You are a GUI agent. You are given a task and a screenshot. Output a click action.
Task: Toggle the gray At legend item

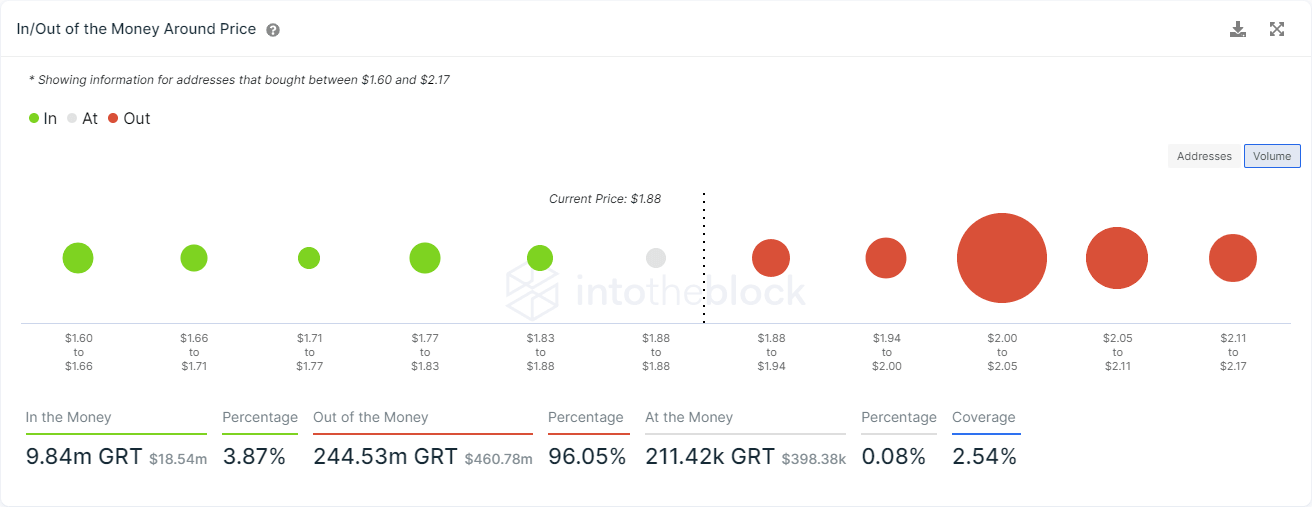pyautogui.click(x=82, y=118)
